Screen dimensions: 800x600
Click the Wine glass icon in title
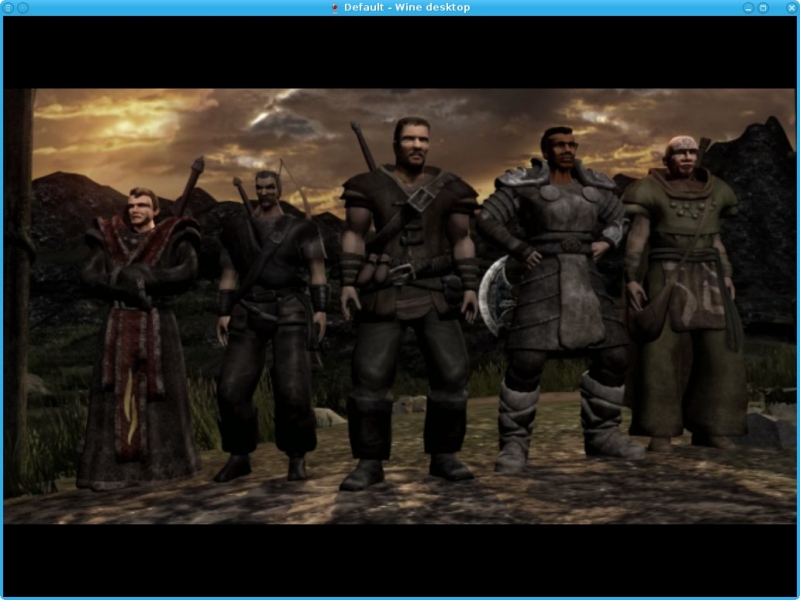pyautogui.click(x=334, y=8)
